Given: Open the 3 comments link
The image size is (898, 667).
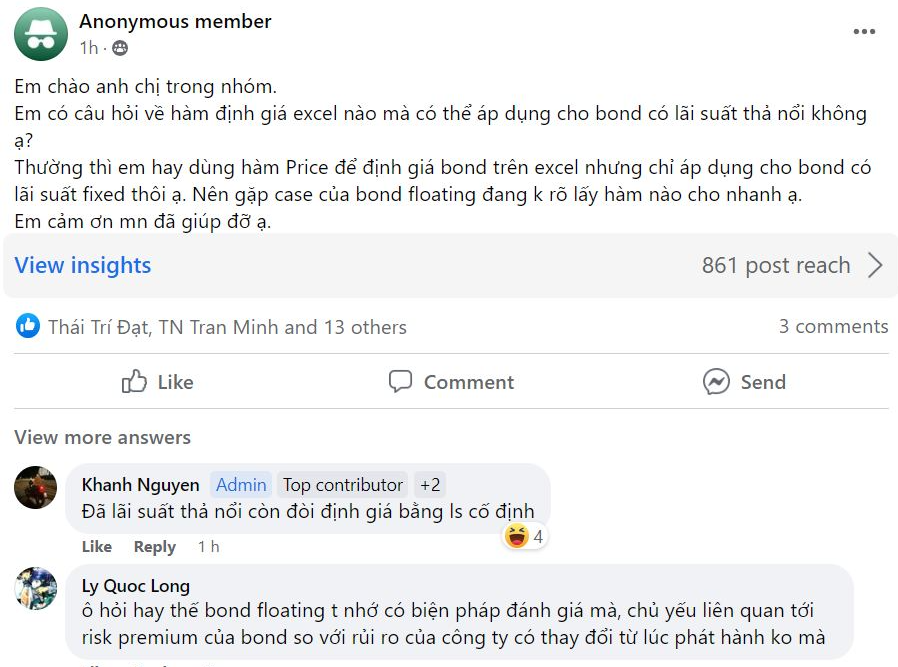Looking at the screenshot, I should tap(833, 326).
